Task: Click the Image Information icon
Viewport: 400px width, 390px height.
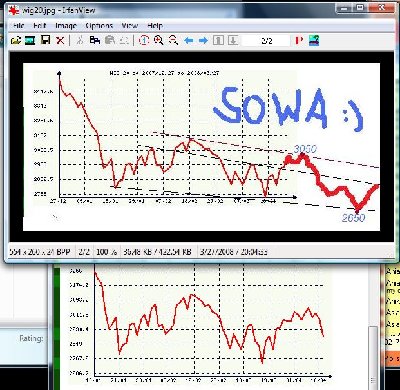Action: click(144, 40)
